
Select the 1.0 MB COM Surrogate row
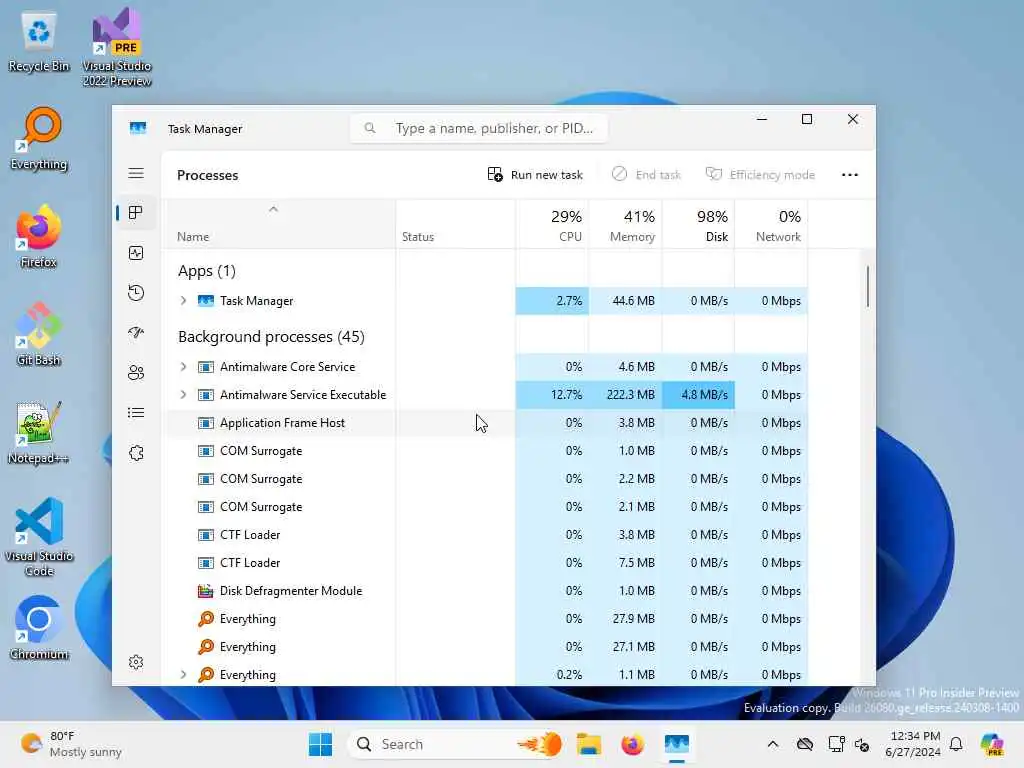487,451
